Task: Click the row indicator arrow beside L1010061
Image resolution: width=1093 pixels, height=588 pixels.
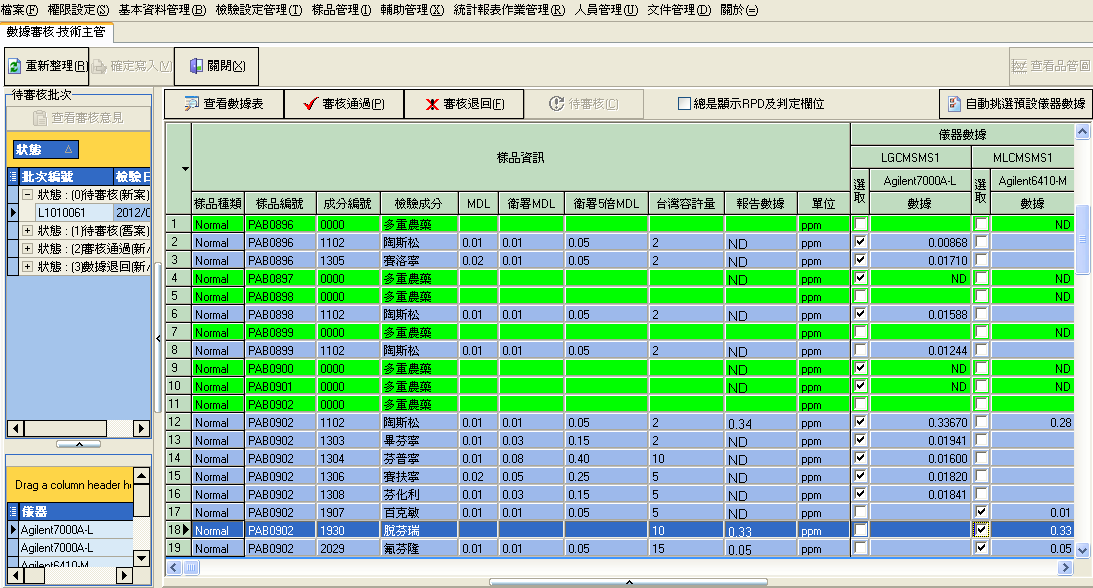Action: tap(13, 212)
